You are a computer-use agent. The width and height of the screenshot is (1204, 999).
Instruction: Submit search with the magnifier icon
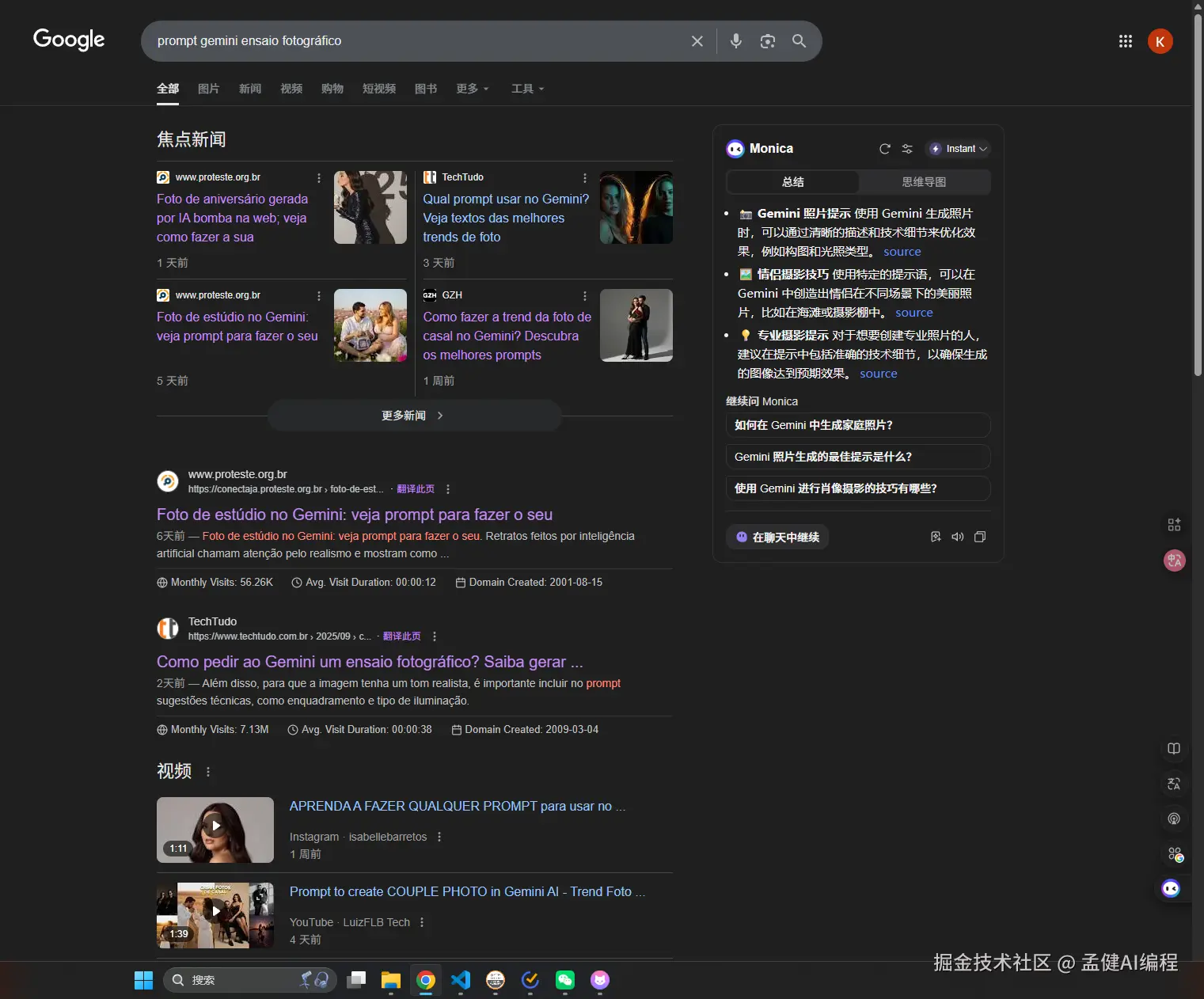[x=800, y=41]
